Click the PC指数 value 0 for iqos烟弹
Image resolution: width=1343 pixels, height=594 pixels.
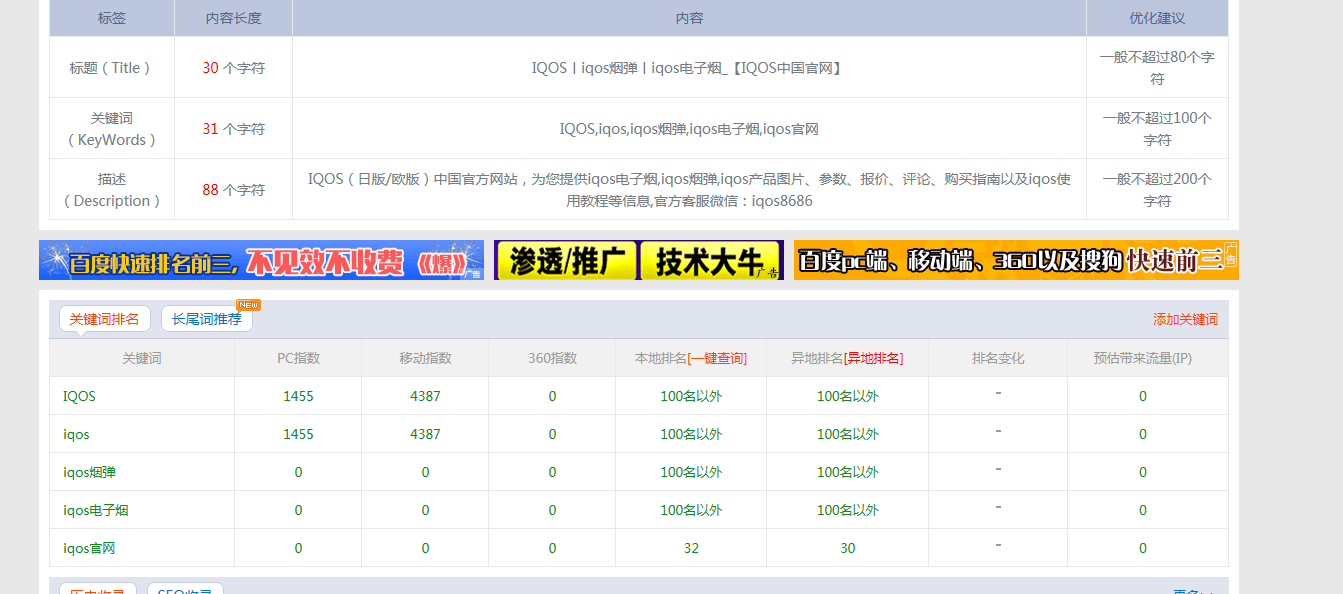pyautogui.click(x=298, y=472)
